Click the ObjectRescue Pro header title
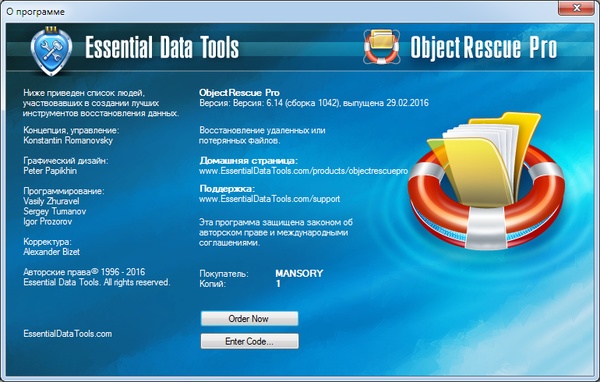 (484, 47)
